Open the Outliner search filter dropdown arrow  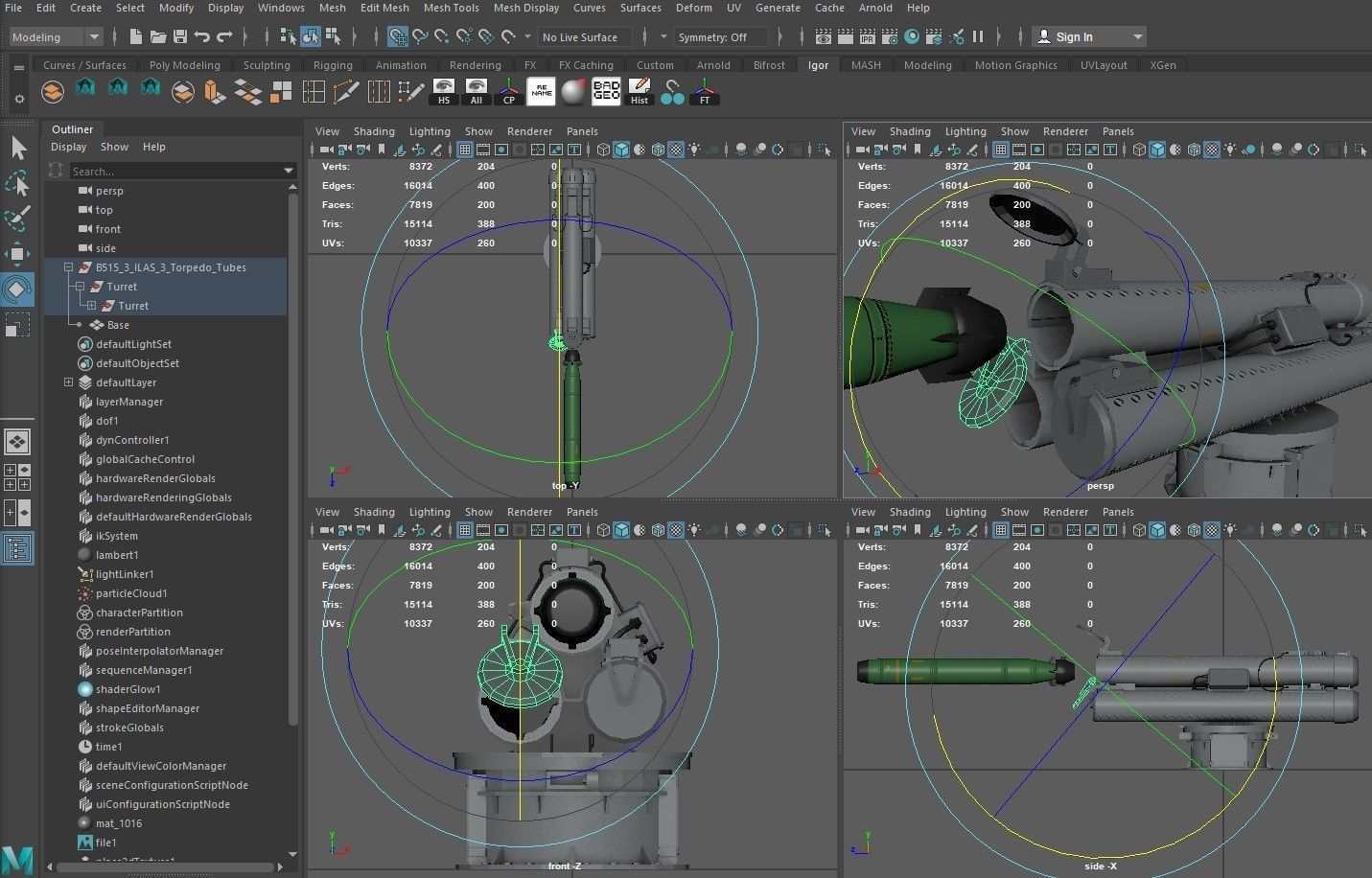click(x=289, y=171)
